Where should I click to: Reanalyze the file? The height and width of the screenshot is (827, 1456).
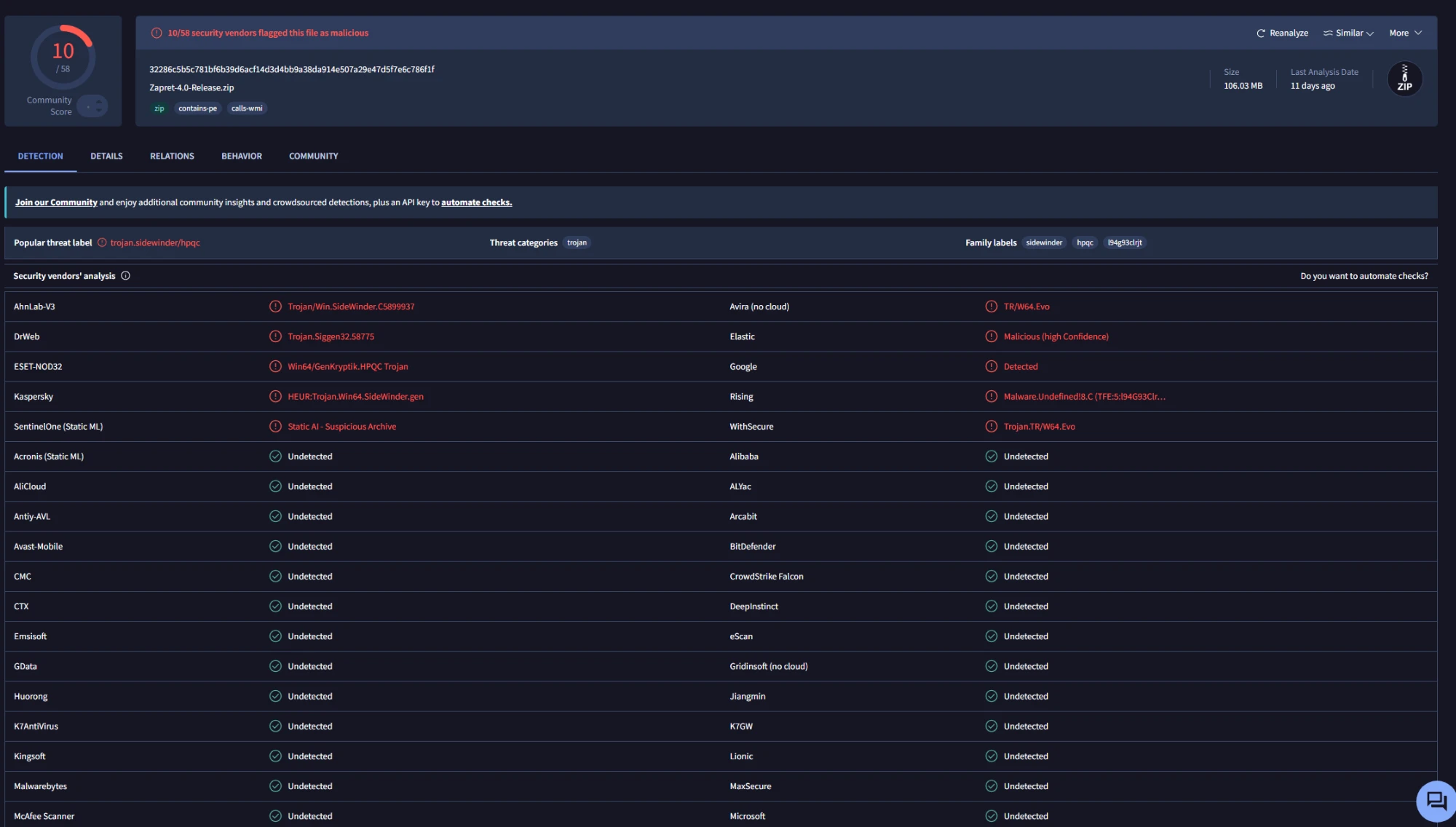1282,33
